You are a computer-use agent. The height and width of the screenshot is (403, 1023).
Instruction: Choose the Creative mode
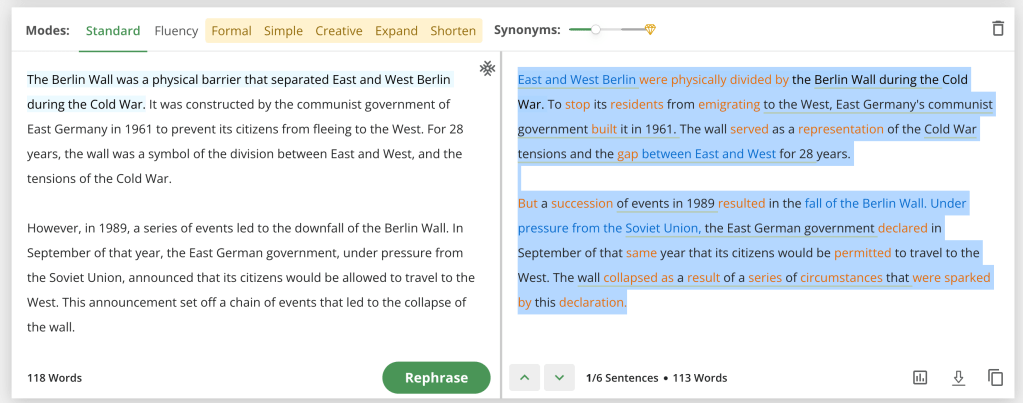click(x=339, y=30)
